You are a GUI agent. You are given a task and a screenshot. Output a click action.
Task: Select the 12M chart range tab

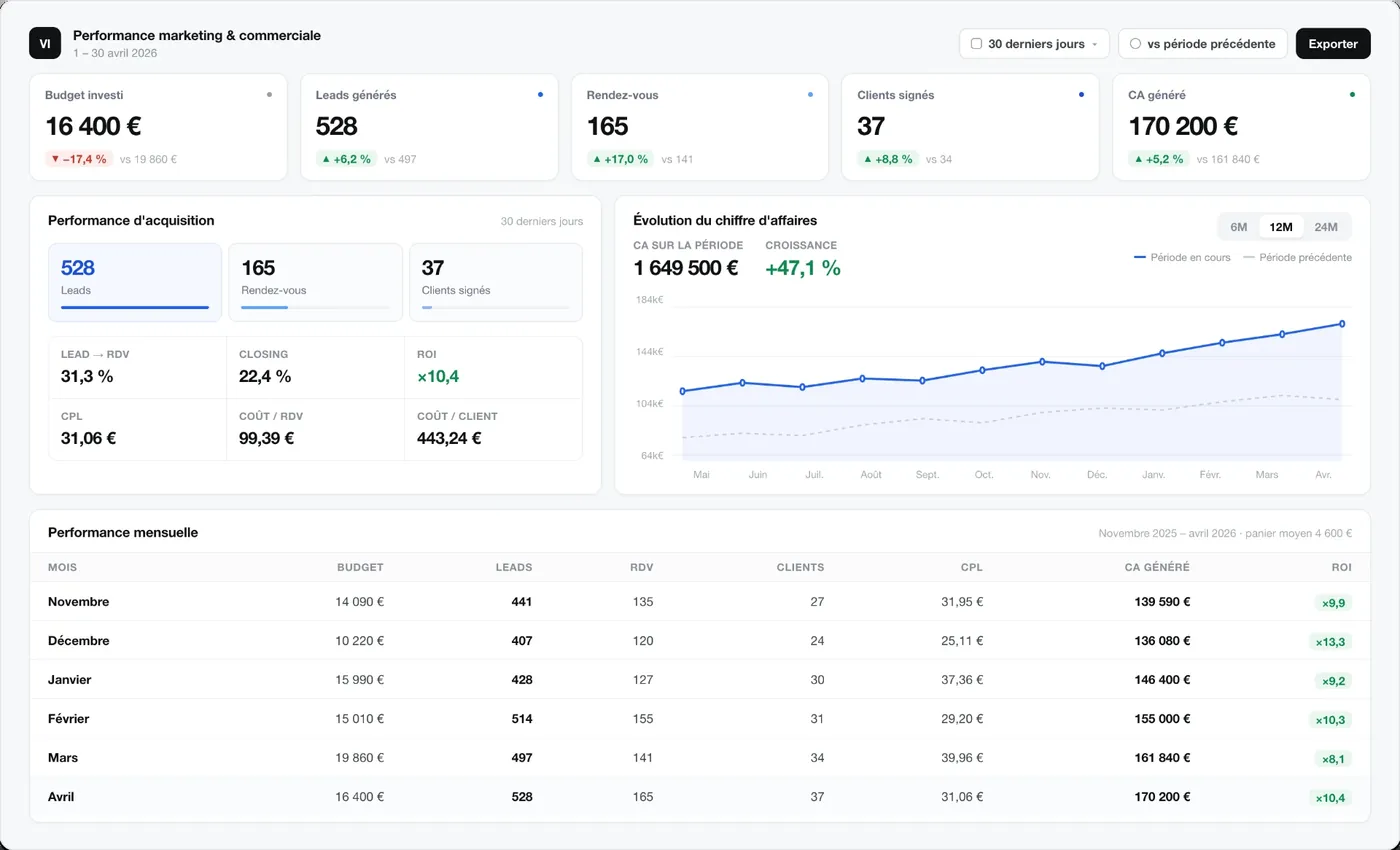(x=1281, y=227)
